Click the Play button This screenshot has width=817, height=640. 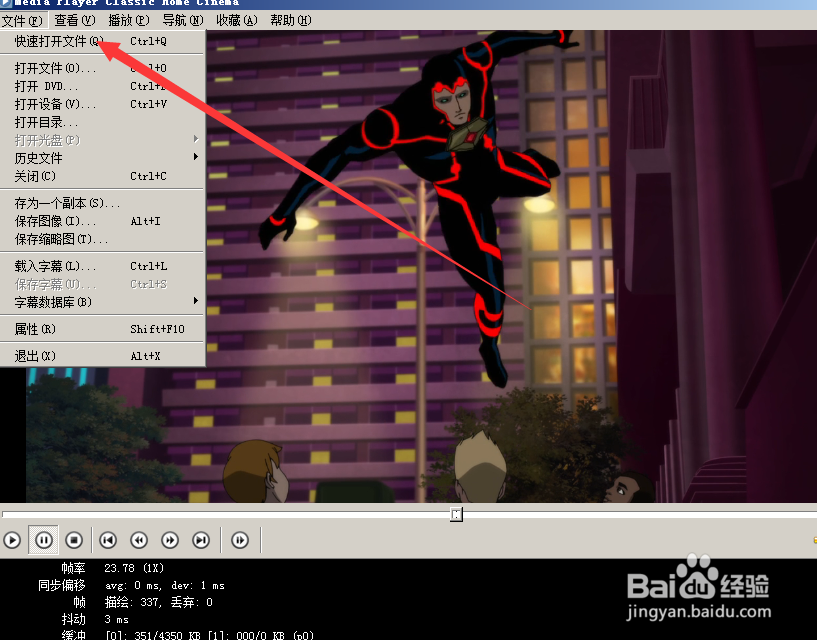(12, 540)
